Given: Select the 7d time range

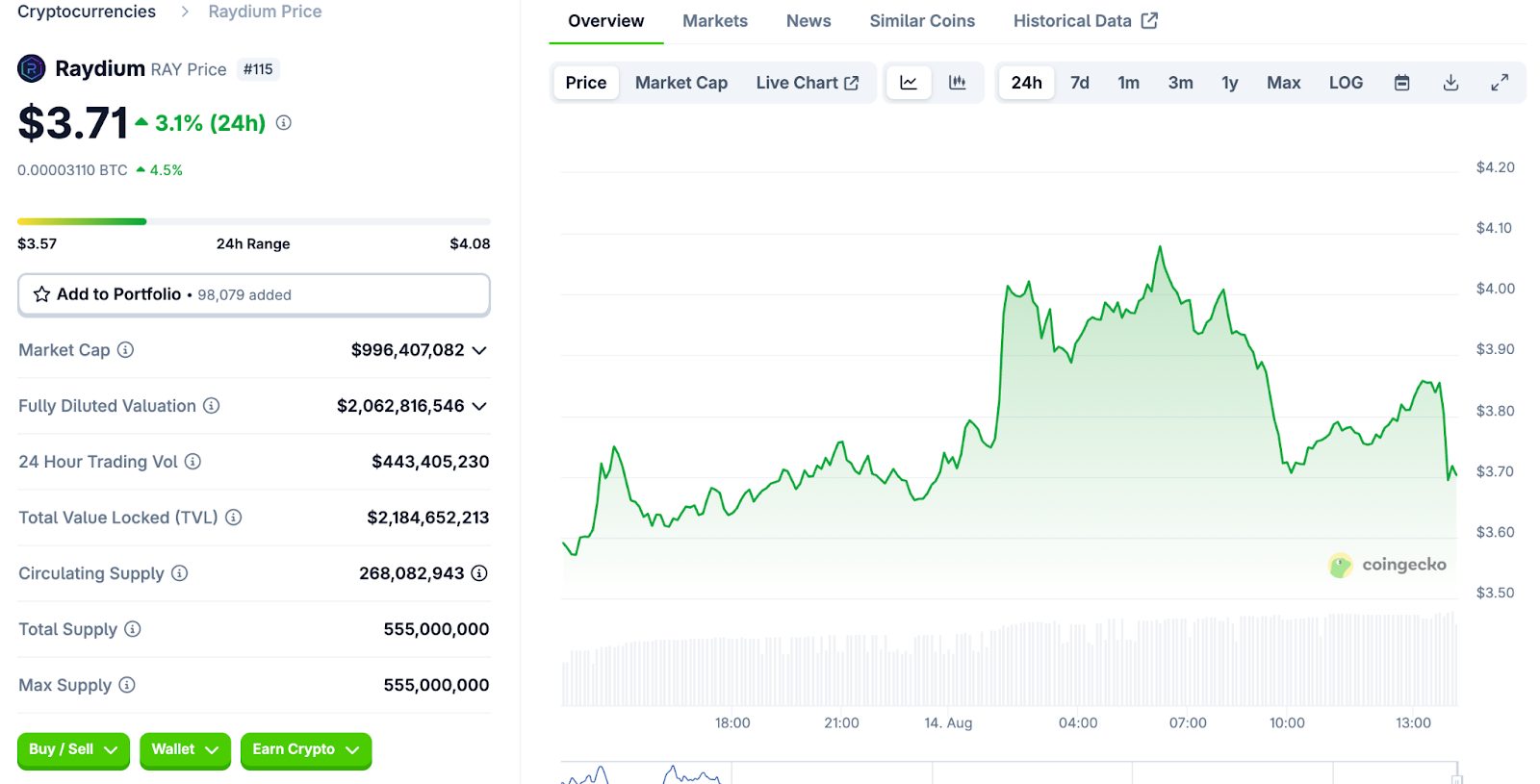Looking at the screenshot, I should point(1080,83).
